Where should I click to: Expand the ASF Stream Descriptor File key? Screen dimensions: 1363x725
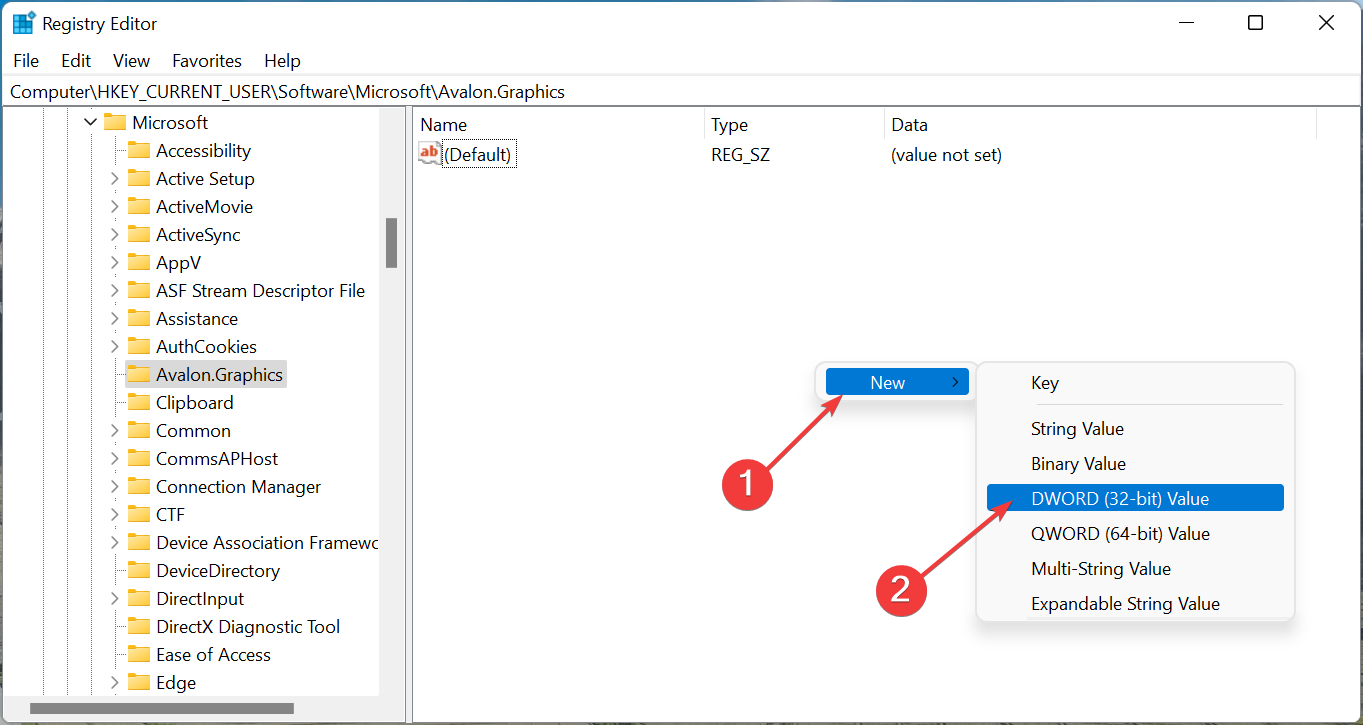pyautogui.click(x=114, y=291)
